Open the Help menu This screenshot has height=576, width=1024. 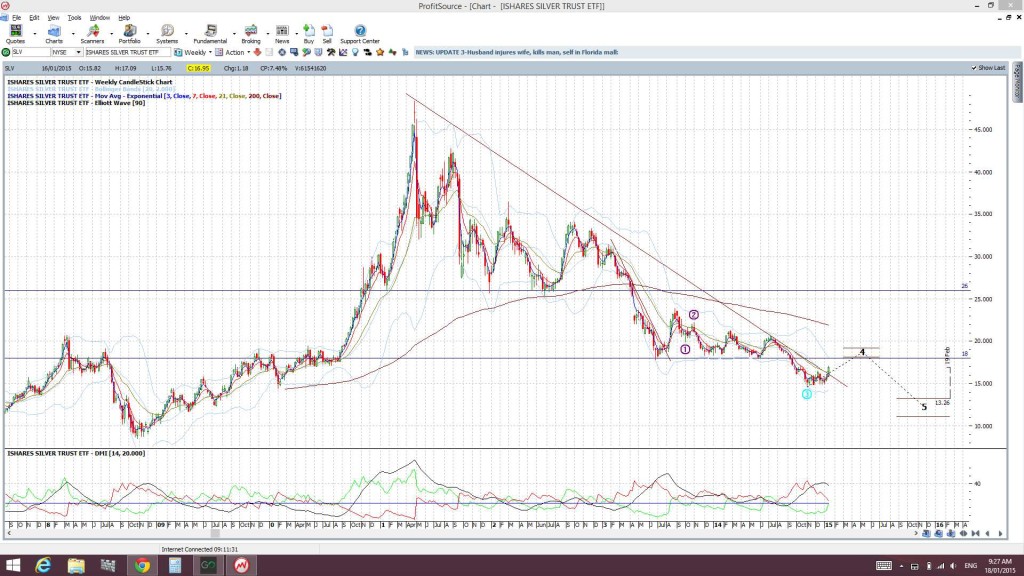pos(124,18)
